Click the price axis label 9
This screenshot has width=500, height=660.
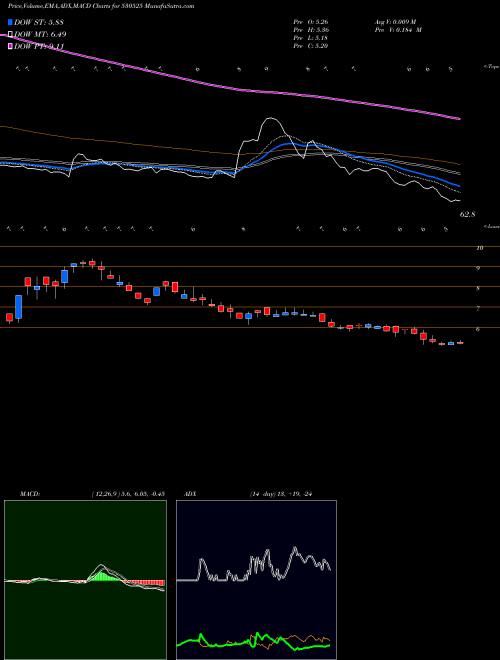(x=478, y=268)
